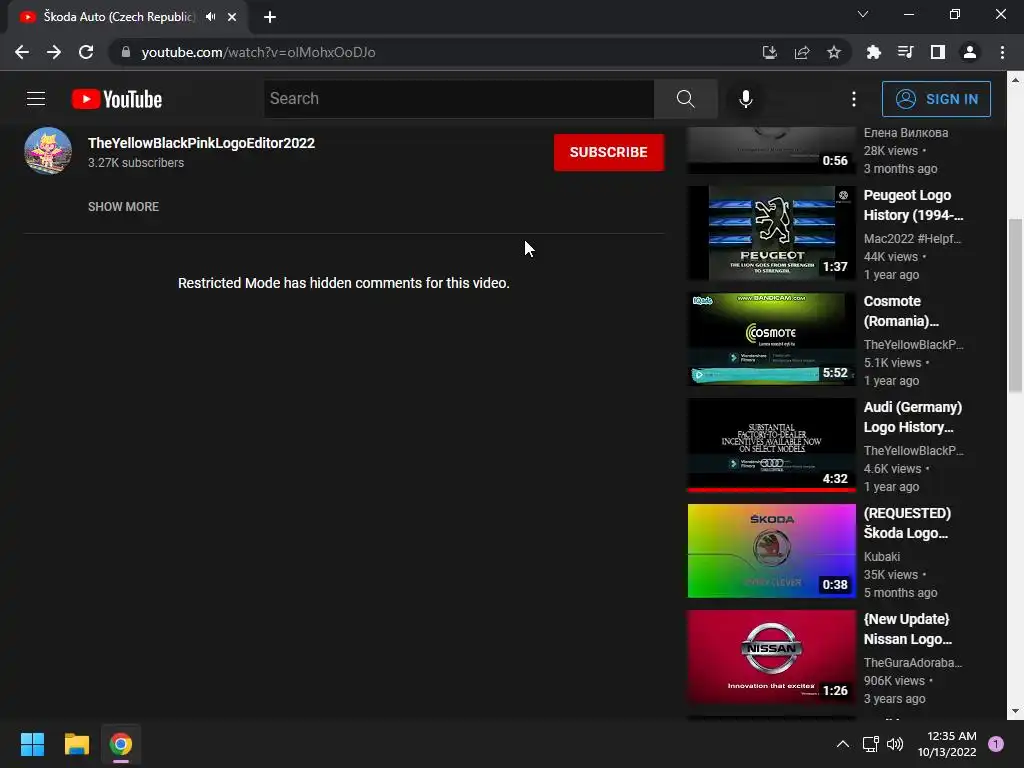The width and height of the screenshot is (1024, 768).
Task: Open the Peugeot Logo History thumbnail
Action: 771,233
